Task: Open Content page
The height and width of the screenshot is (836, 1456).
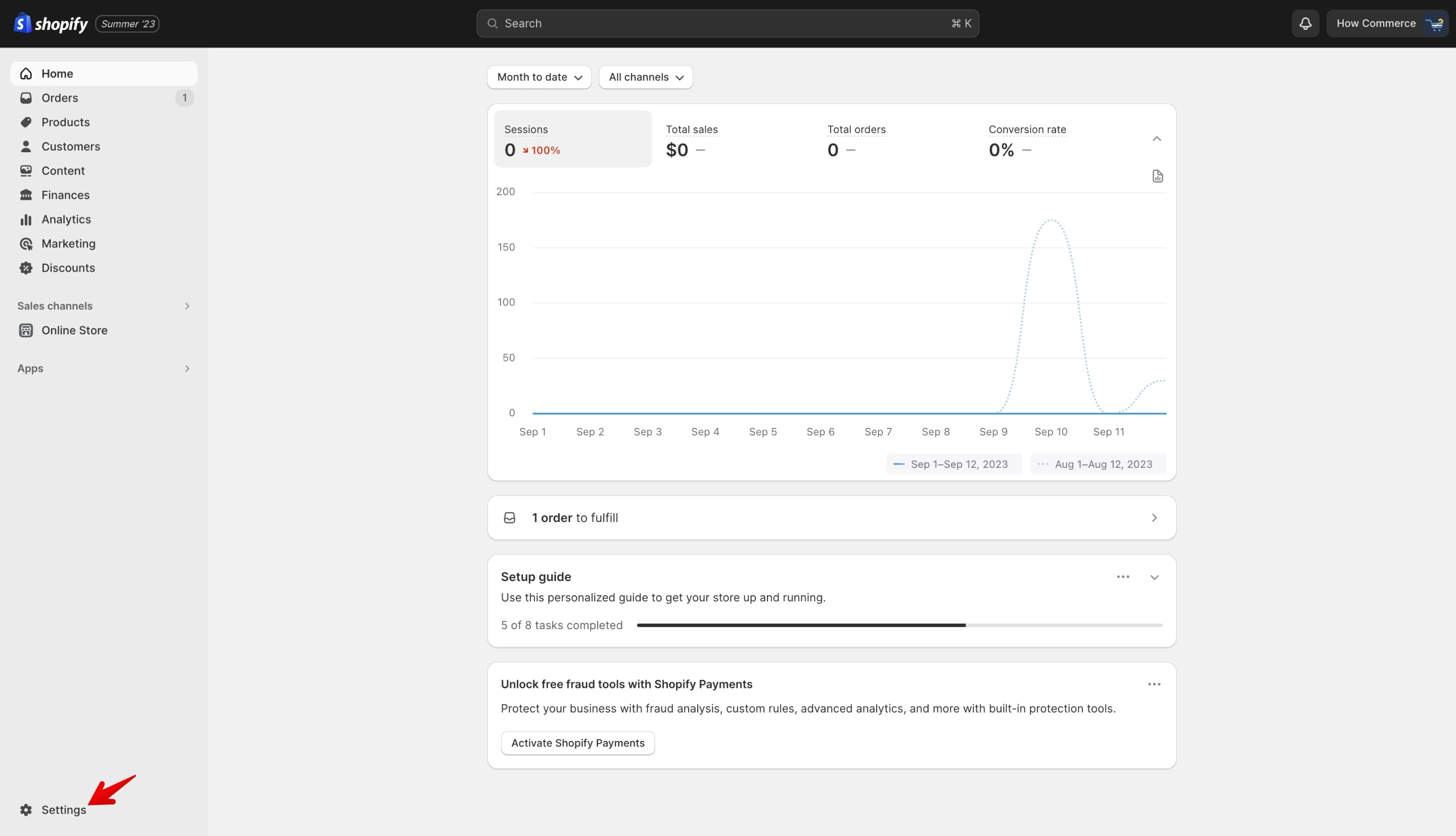Action: 103,170
